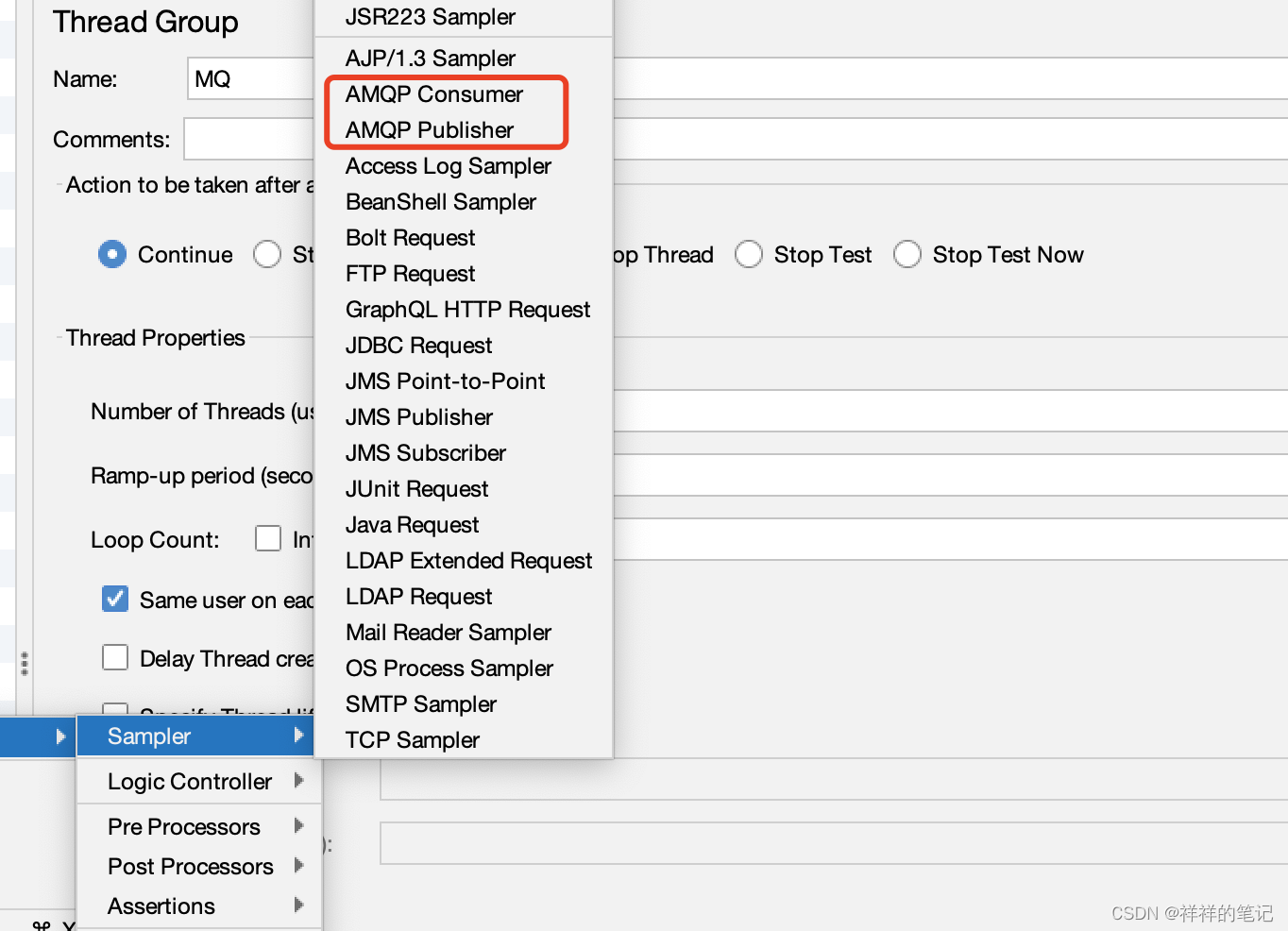The height and width of the screenshot is (931, 1288).
Task: Expand the Assertions submenu arrow
Action: [300, 906]
